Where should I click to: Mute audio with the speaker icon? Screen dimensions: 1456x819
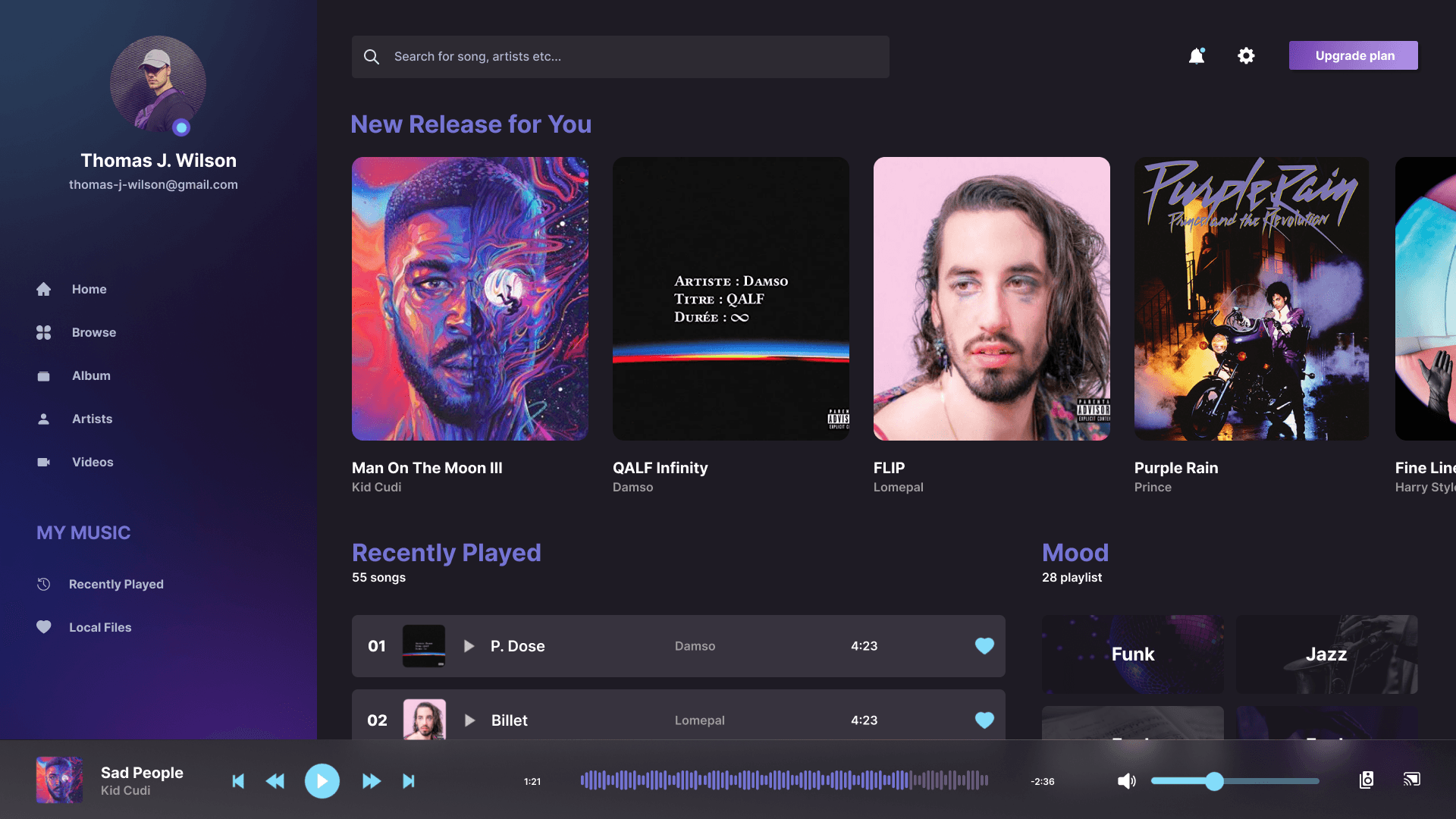[1126, 781]
